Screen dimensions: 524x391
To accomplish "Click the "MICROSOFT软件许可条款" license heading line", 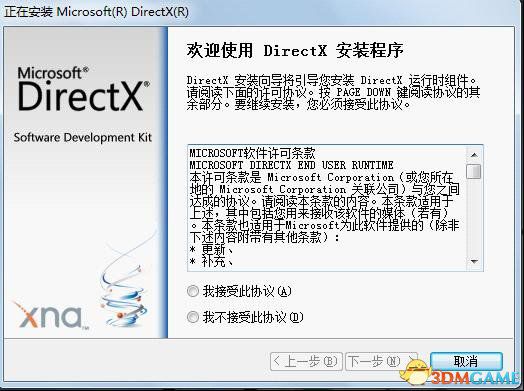I will coord(253,153).
